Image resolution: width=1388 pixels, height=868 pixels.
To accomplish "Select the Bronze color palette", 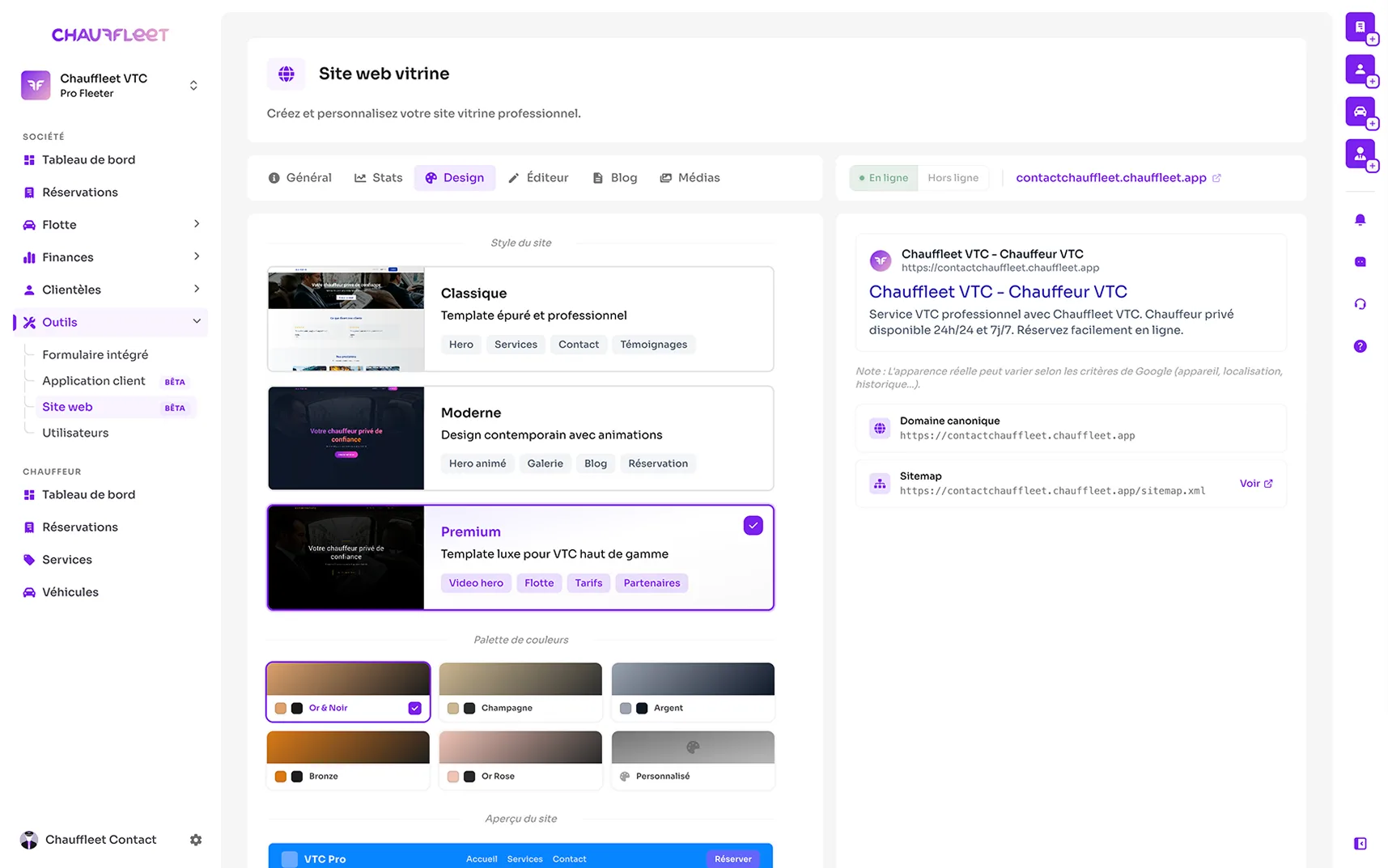I will 348,760.
